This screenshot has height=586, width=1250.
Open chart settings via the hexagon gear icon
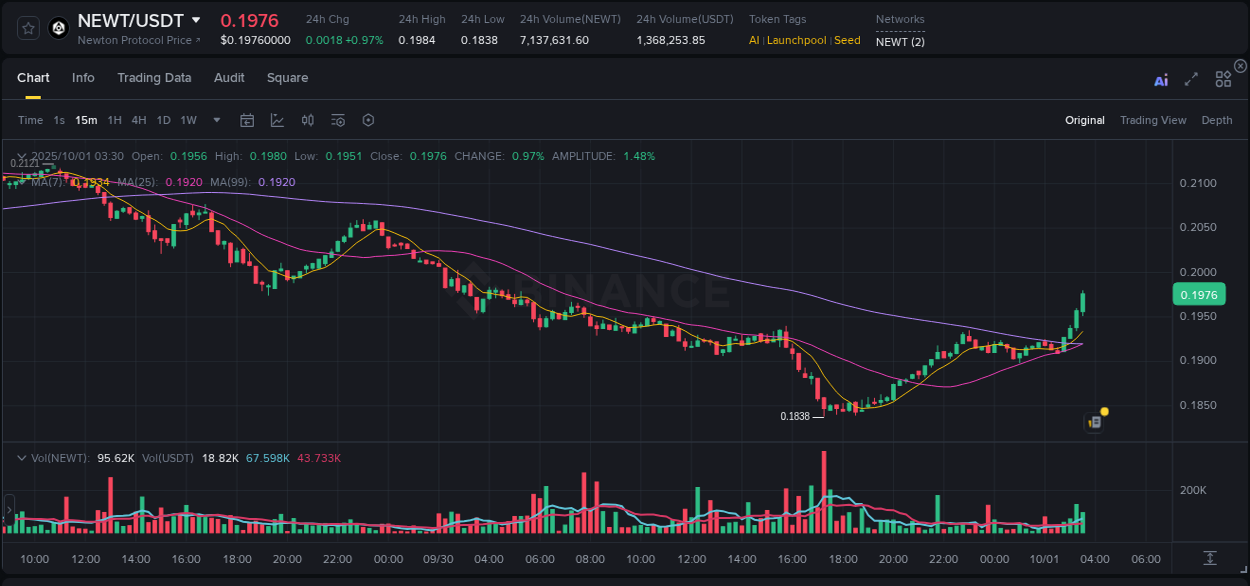pos(368,120)
